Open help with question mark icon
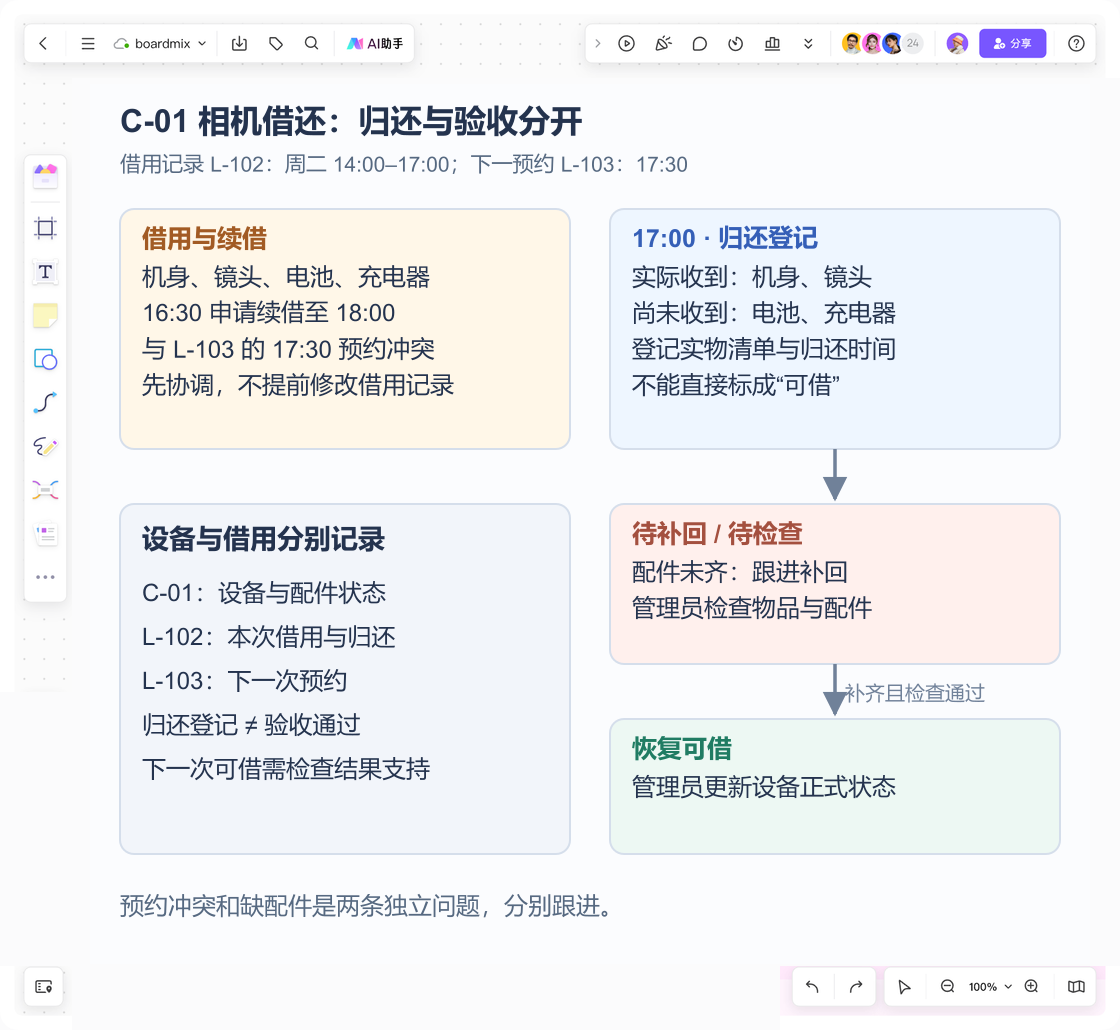Image resolution: width=1120 pixels, height=1030 pixels. [x=1076, y=44]
